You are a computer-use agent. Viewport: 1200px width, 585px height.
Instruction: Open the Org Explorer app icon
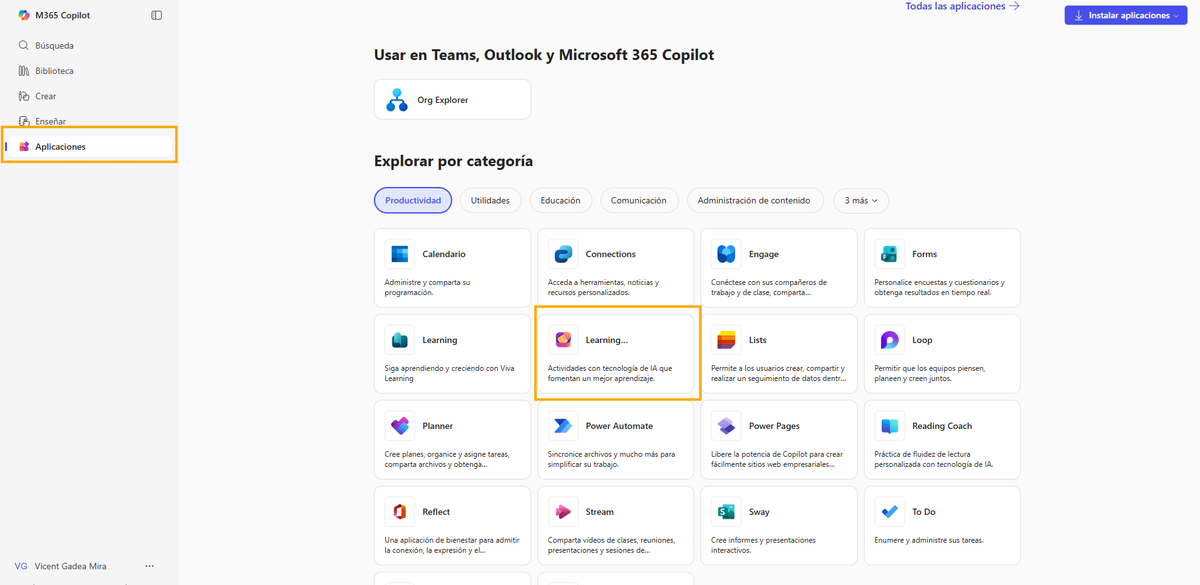pyautogui.click(x=397, y=100)
